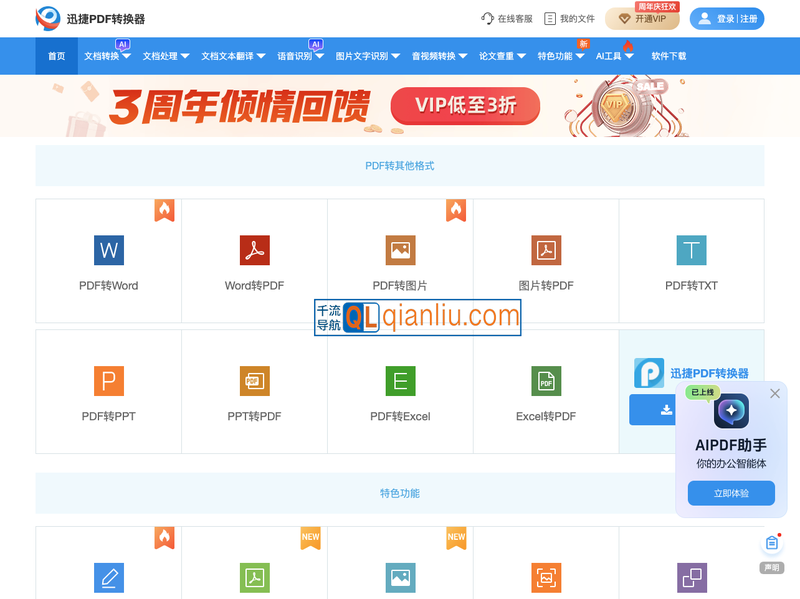This screenshot has height=599, width=800.
Task: Select the 图片转PDF tool icon
Action: [x=546, y=250]
